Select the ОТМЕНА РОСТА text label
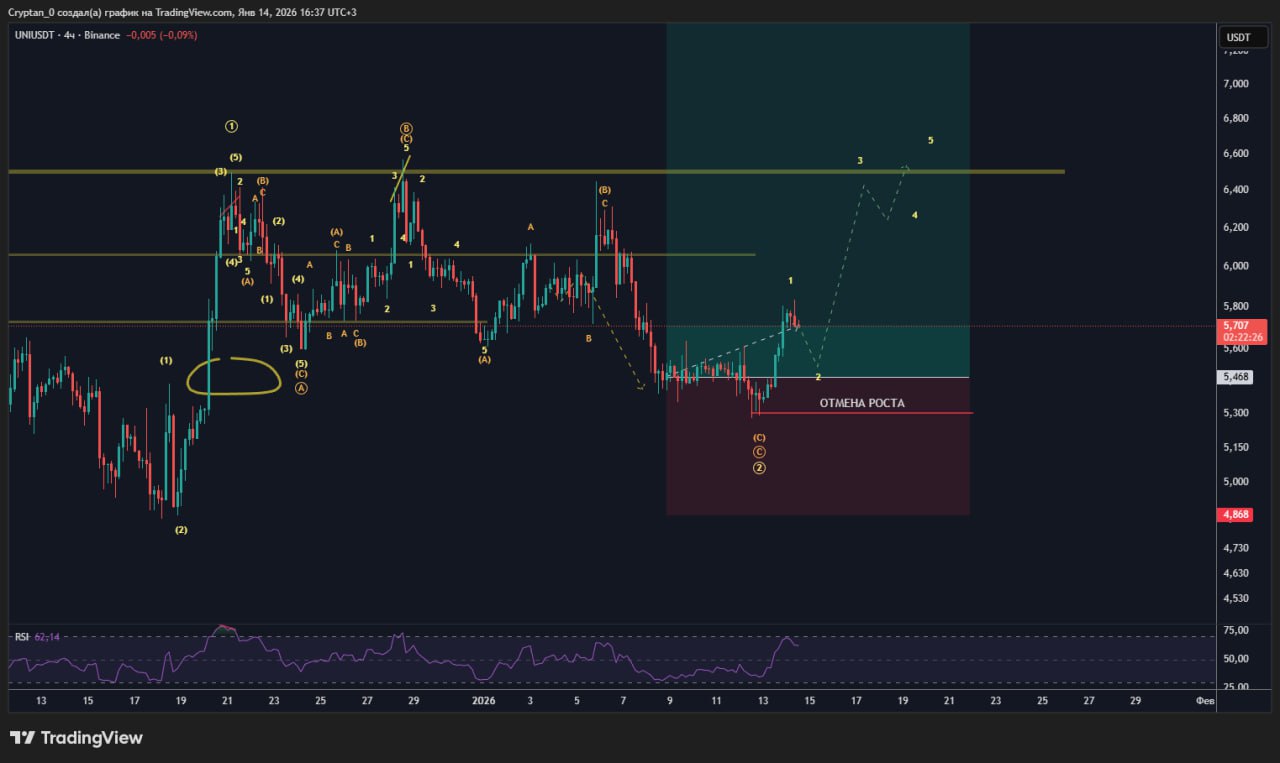Screen dimensions: 1280x763 (861, 403)
